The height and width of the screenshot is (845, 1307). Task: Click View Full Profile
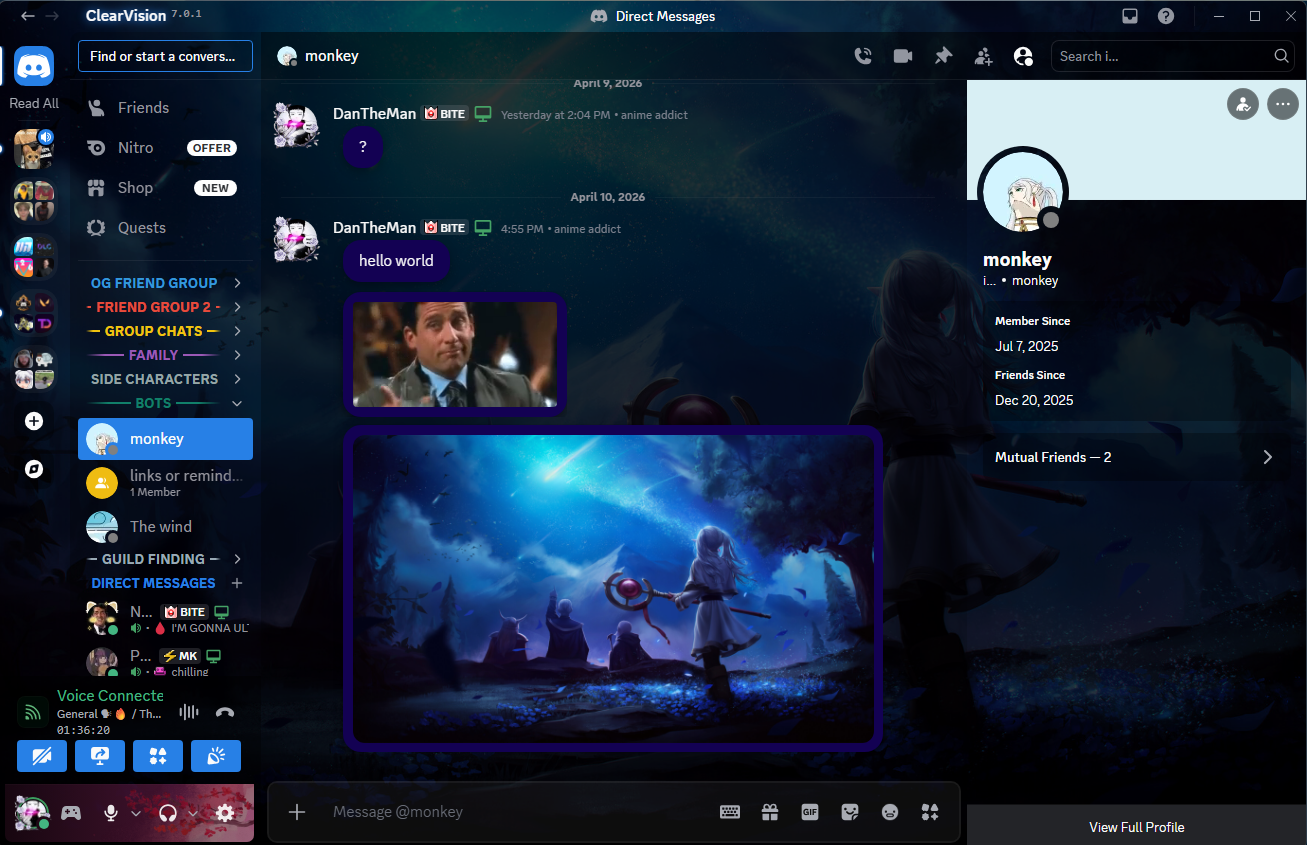pos(1136,827)
